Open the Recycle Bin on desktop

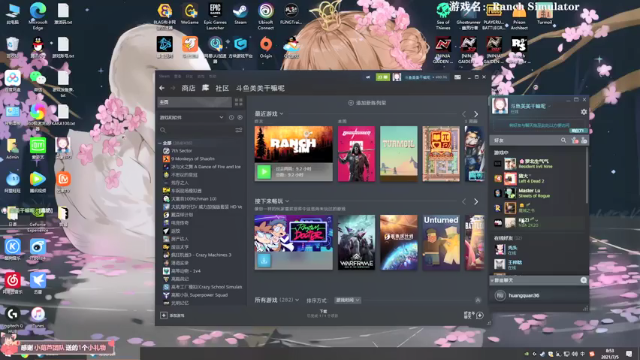pos(13,47)
